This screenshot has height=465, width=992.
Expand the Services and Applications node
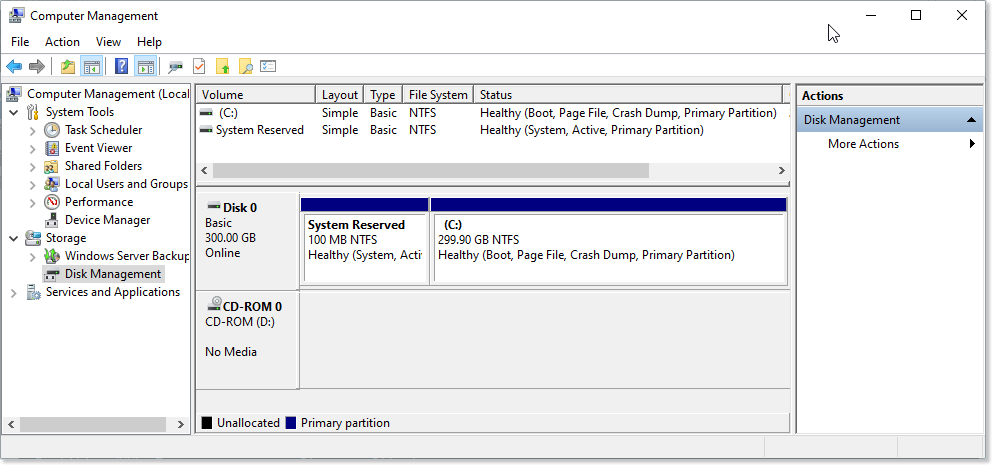coord(14,292)
